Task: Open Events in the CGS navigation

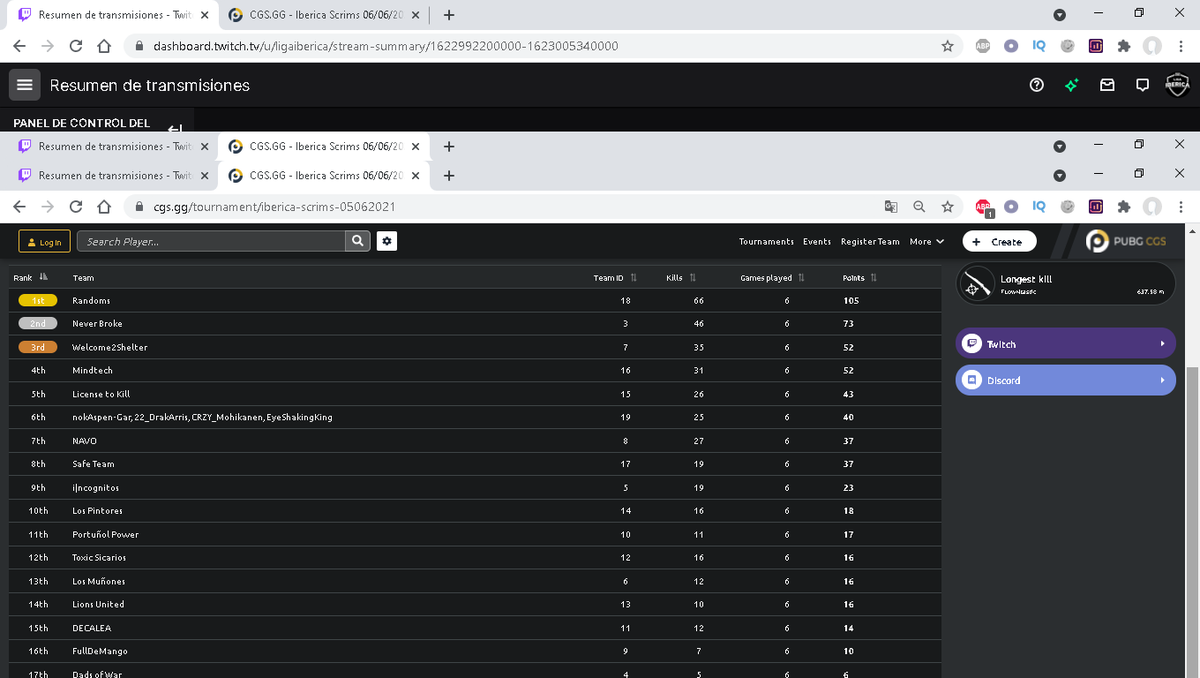Action: pyautogui.click(x=817, y=241)
